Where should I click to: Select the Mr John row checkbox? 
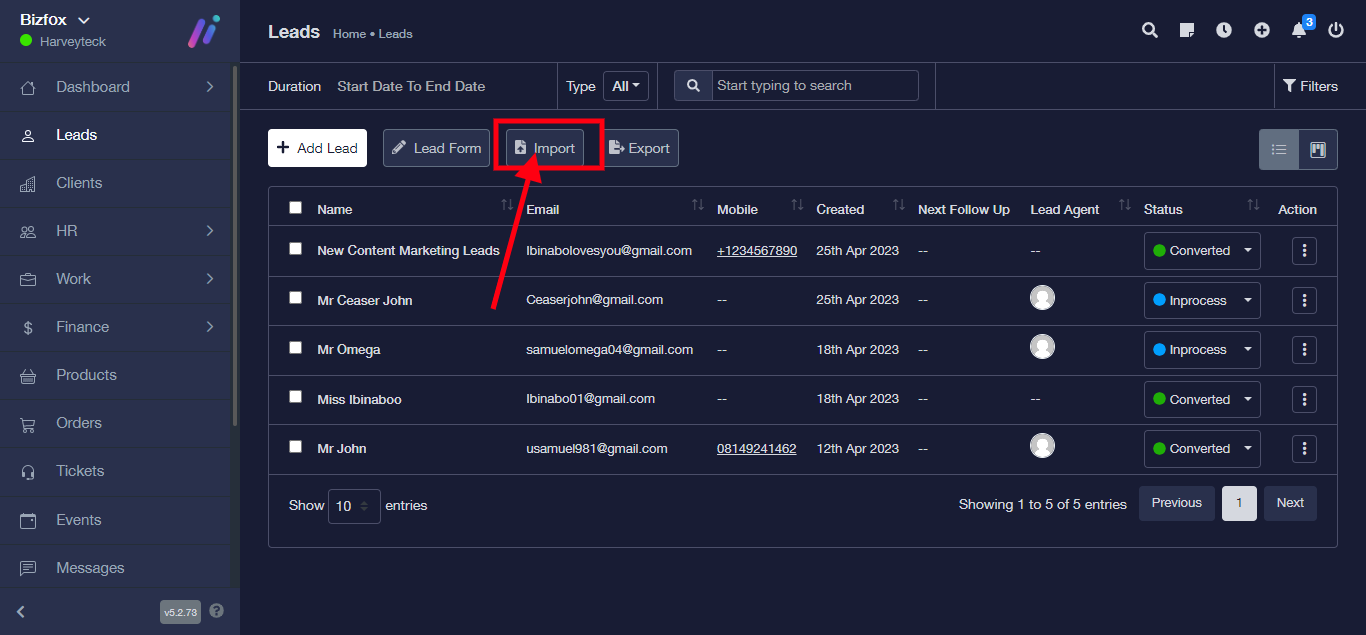[295, 447]
